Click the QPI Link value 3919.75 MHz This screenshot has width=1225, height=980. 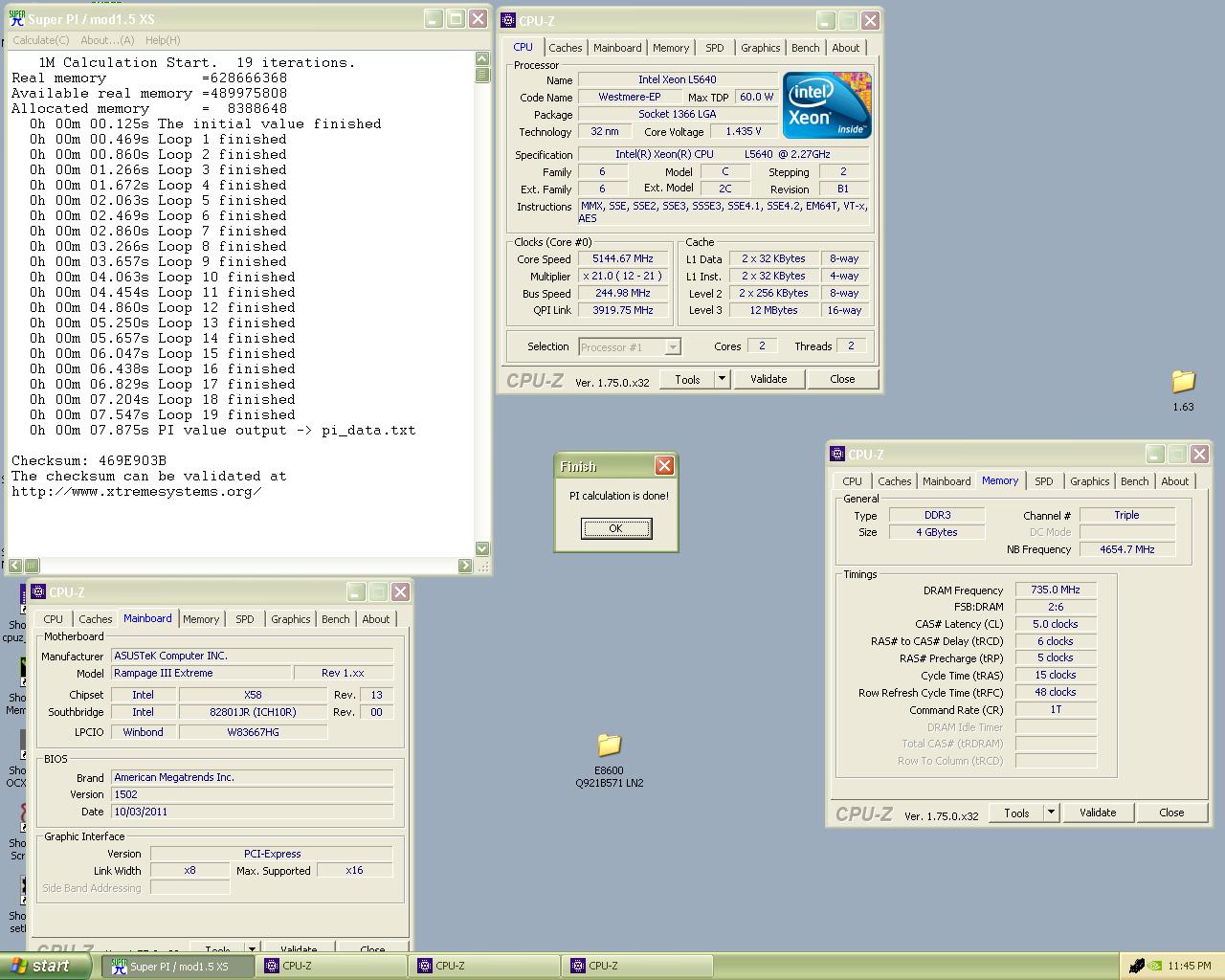623,311
